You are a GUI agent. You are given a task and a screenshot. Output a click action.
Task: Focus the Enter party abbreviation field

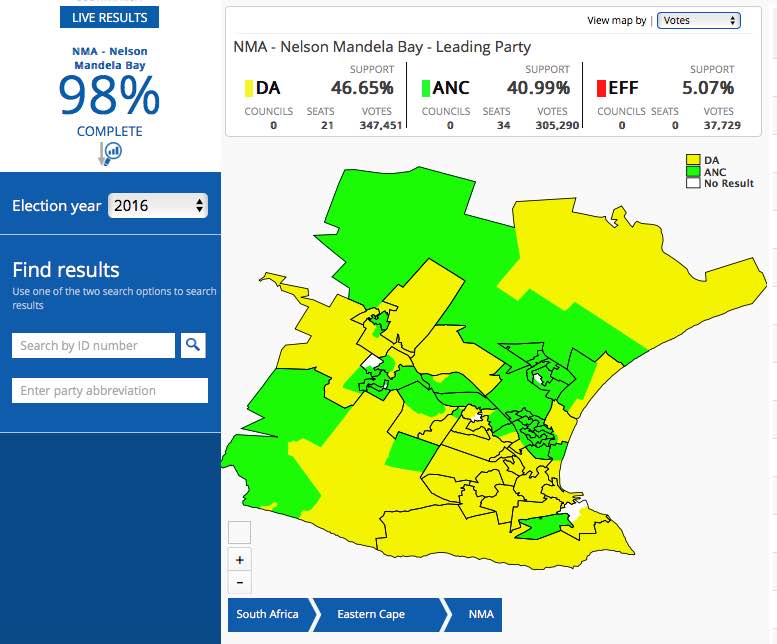110,390
